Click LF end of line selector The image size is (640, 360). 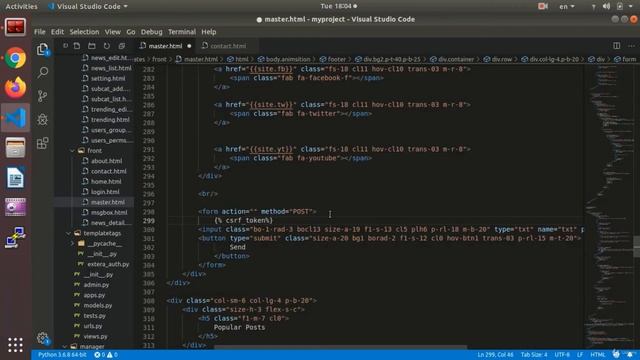tap(580, 355)
